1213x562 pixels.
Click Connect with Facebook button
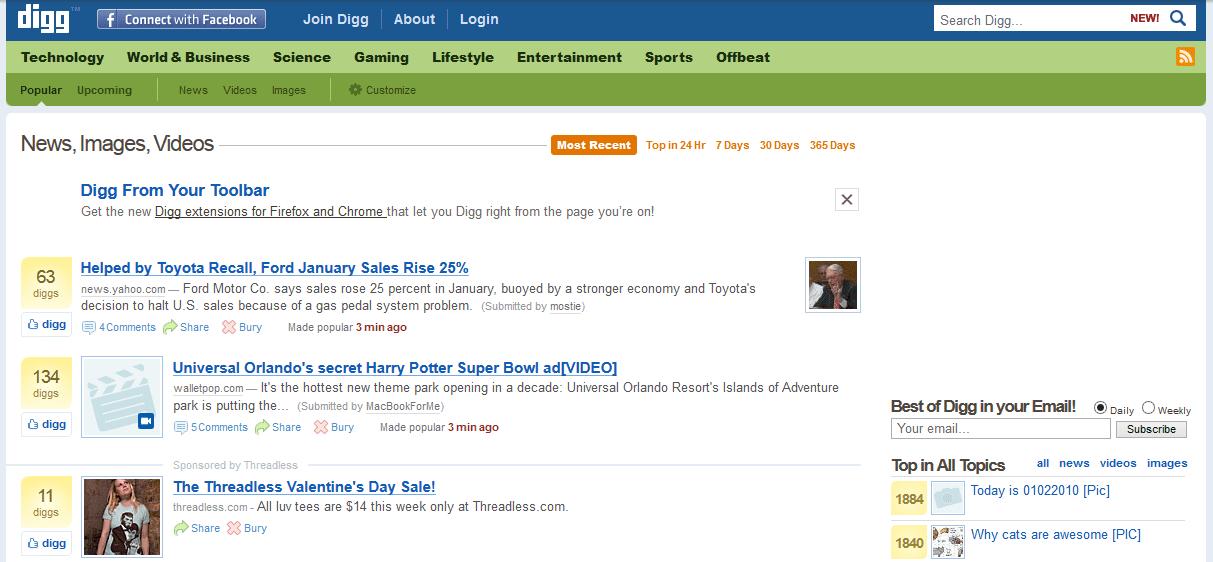[182, 19]
